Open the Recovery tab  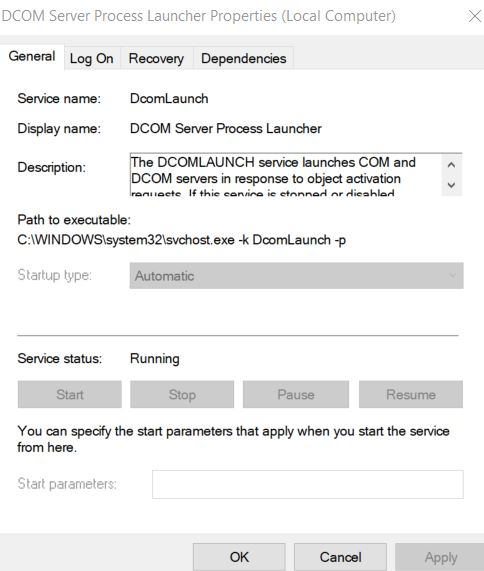point(156,58)
